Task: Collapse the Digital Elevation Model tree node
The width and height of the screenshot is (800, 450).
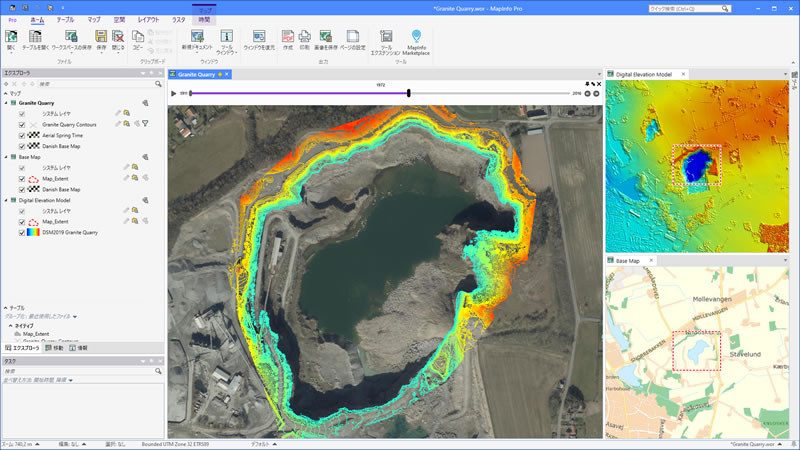Action: click(x=6, y=200)
